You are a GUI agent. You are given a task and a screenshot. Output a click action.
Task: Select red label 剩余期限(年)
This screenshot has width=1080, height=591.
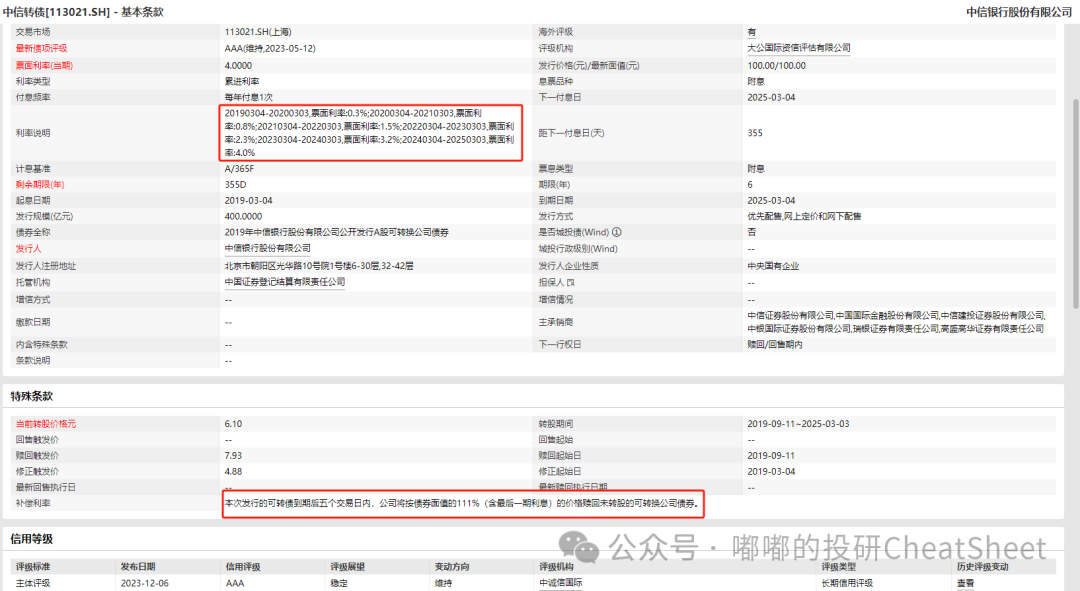40,185
